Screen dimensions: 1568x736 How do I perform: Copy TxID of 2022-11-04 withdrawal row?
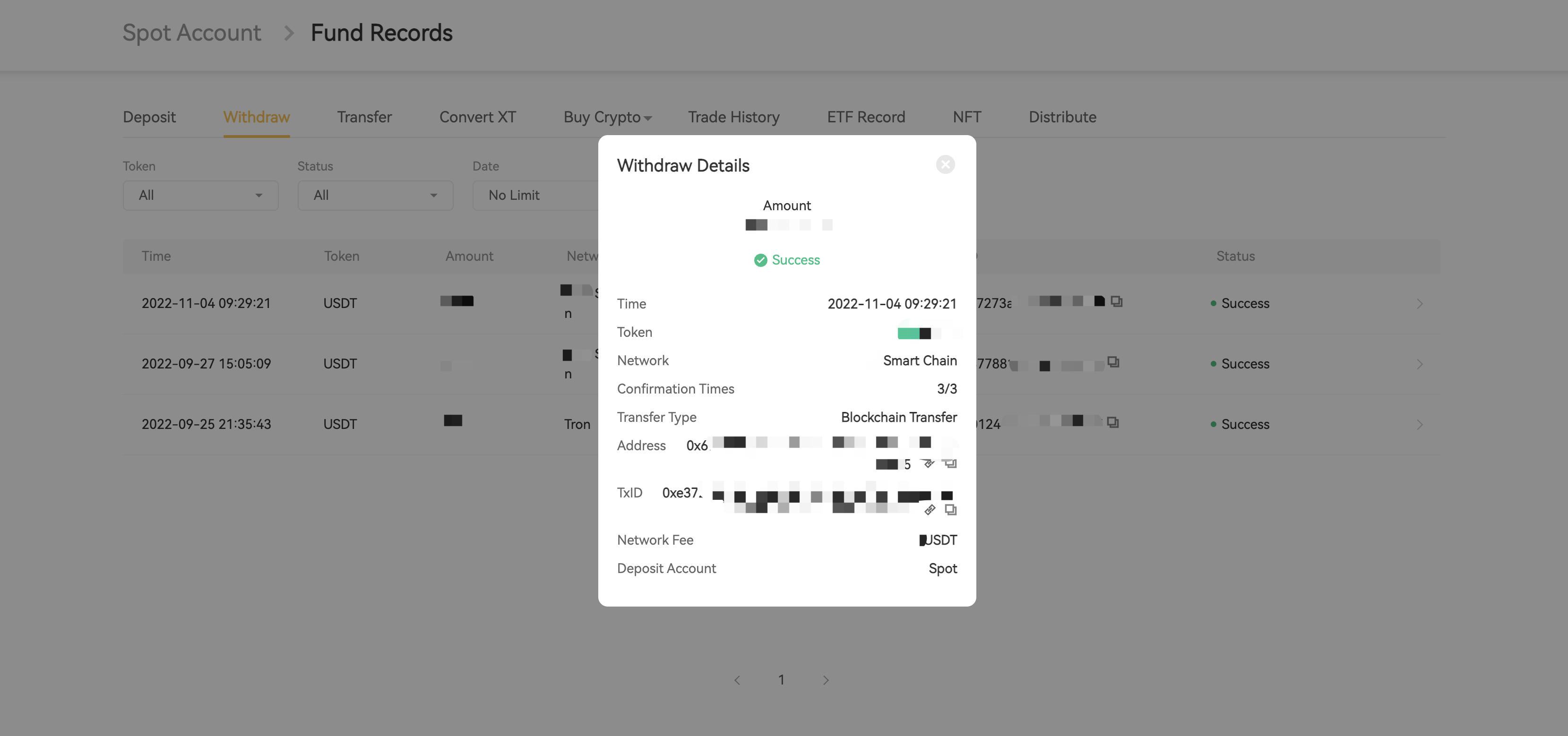(x=1116, y=301)
